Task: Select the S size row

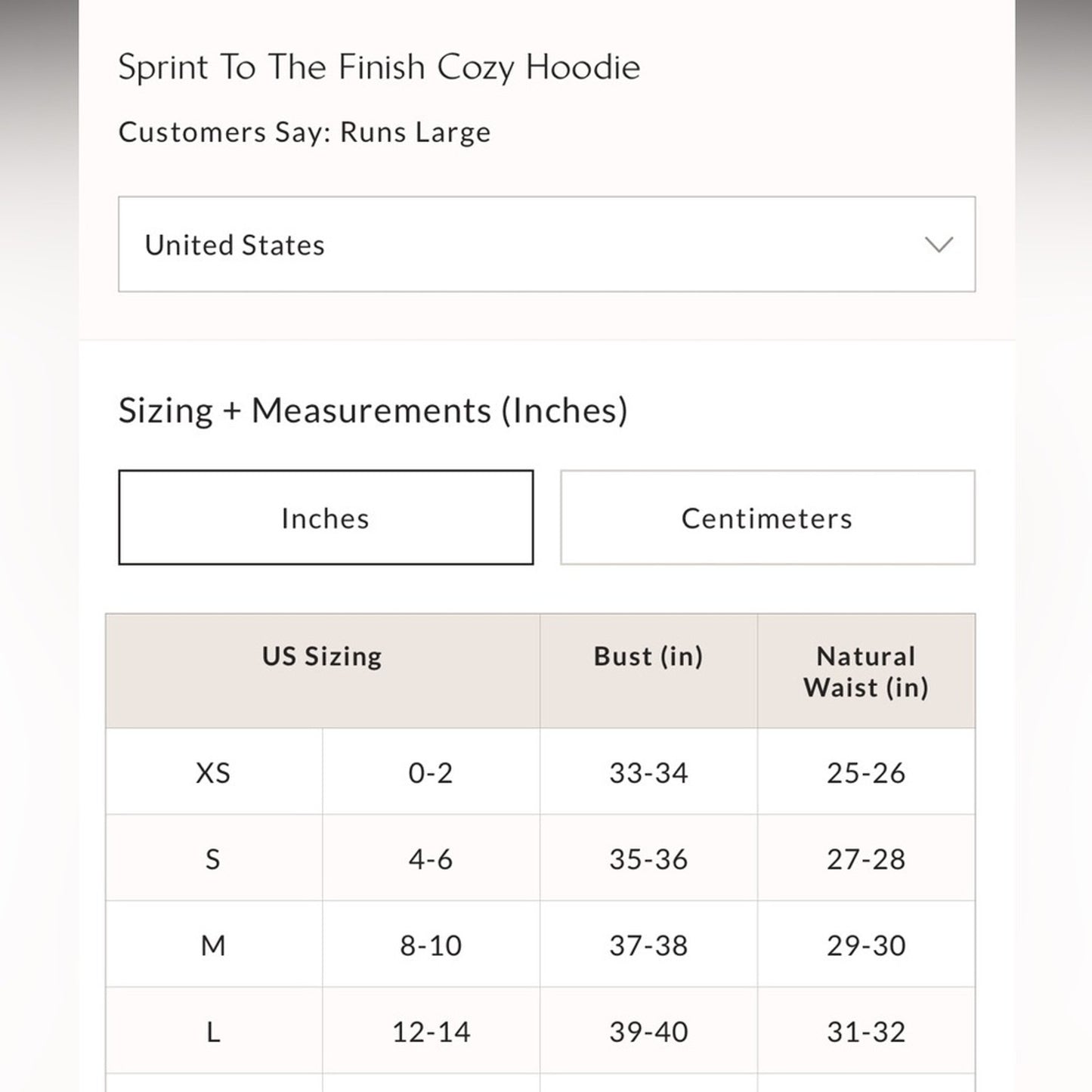Action: pos(213,858)
